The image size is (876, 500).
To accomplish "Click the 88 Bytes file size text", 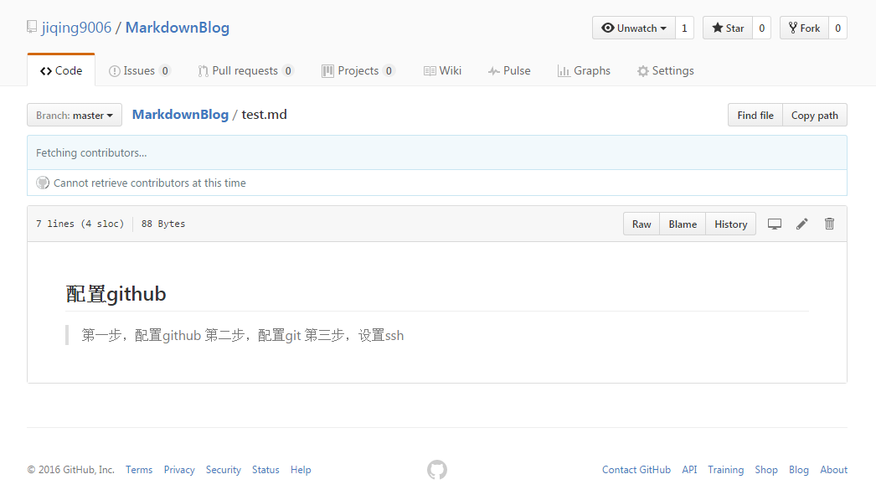I will coord(163,223).
